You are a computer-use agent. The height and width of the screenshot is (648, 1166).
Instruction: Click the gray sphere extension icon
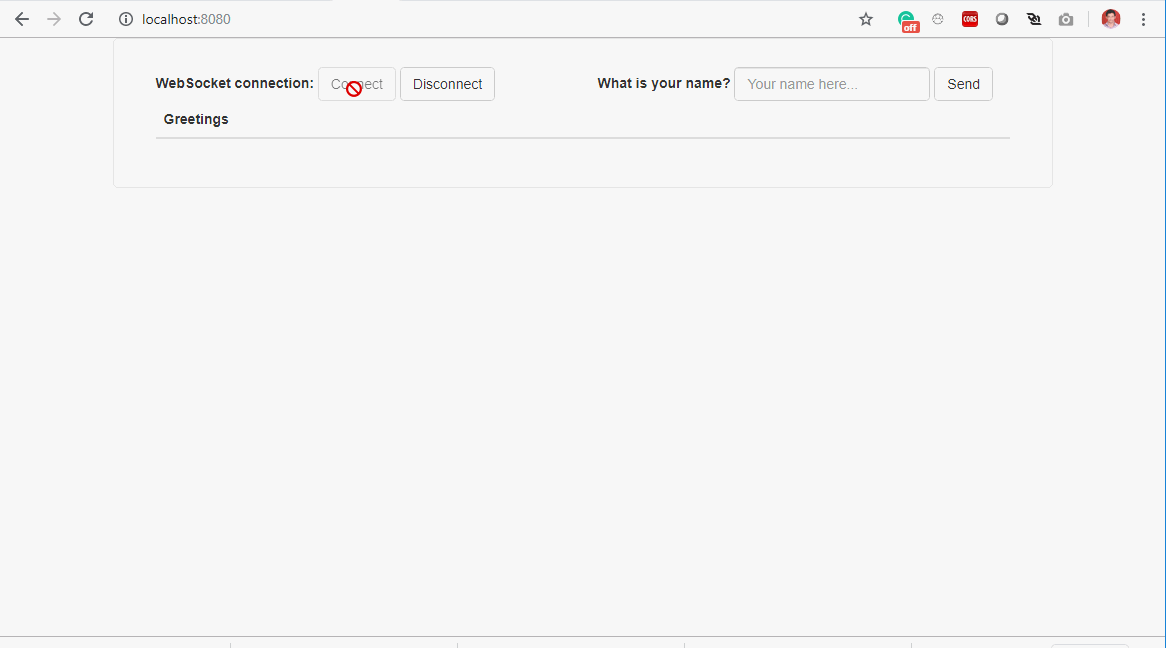point(1002,19)
